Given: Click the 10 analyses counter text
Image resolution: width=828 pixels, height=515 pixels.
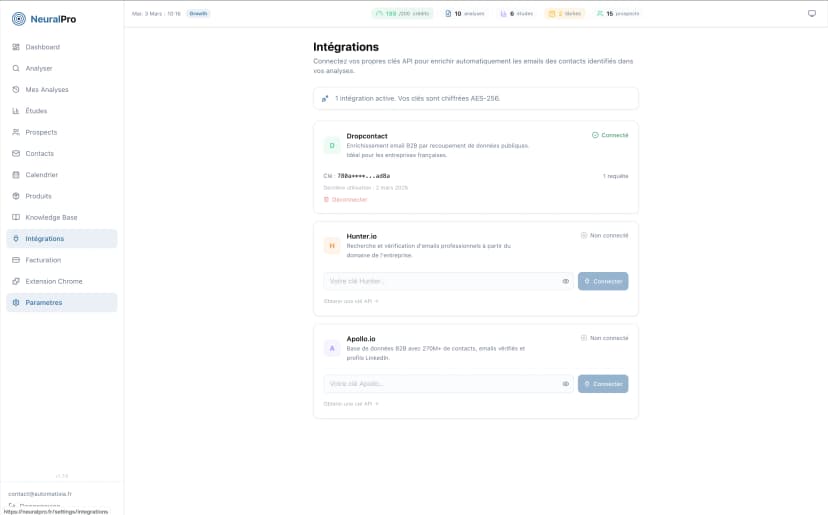Looking at the screenshot, I should [x=469, y=14].
